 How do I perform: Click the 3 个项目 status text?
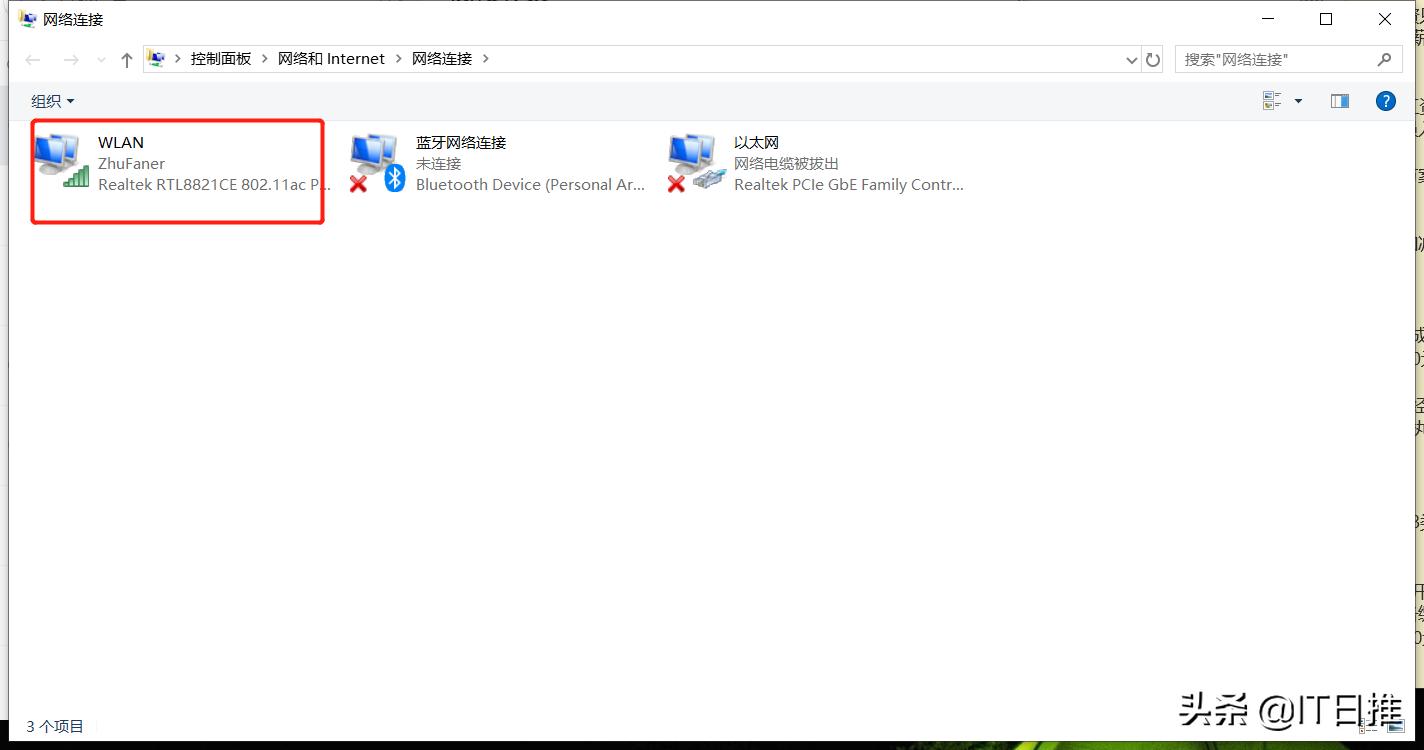[x=53, y=726]
